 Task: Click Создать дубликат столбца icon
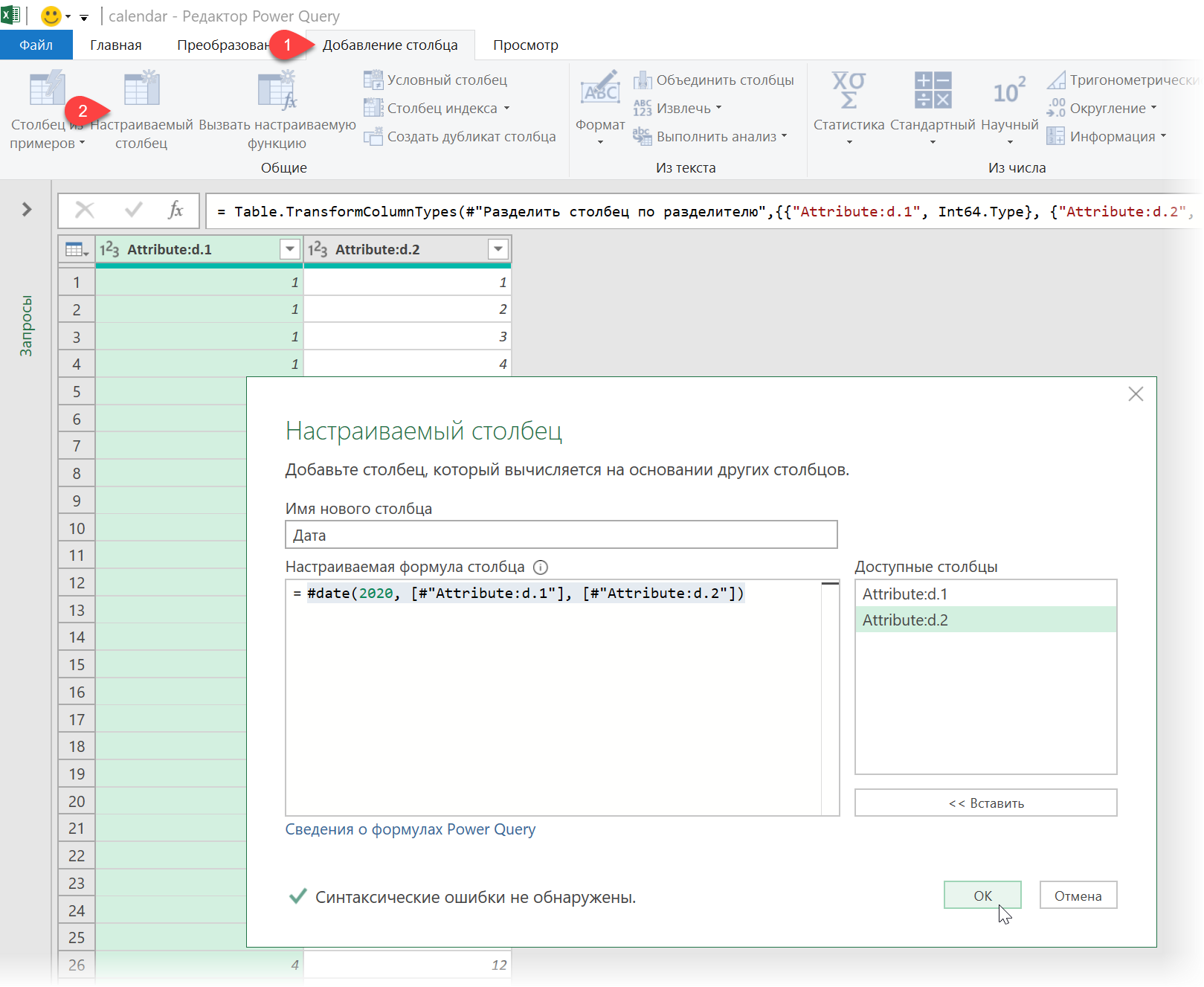[373, 136]
